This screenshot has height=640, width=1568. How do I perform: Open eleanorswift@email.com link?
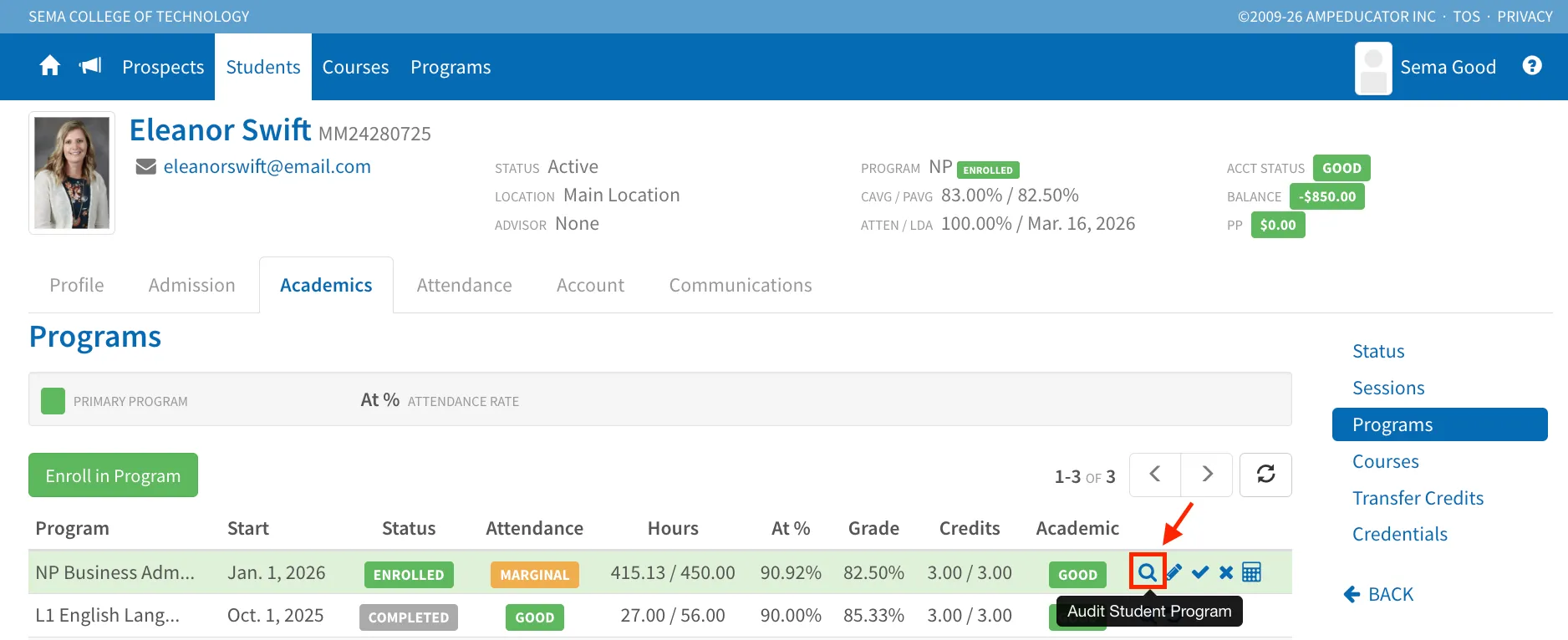(x=267, y=166)
